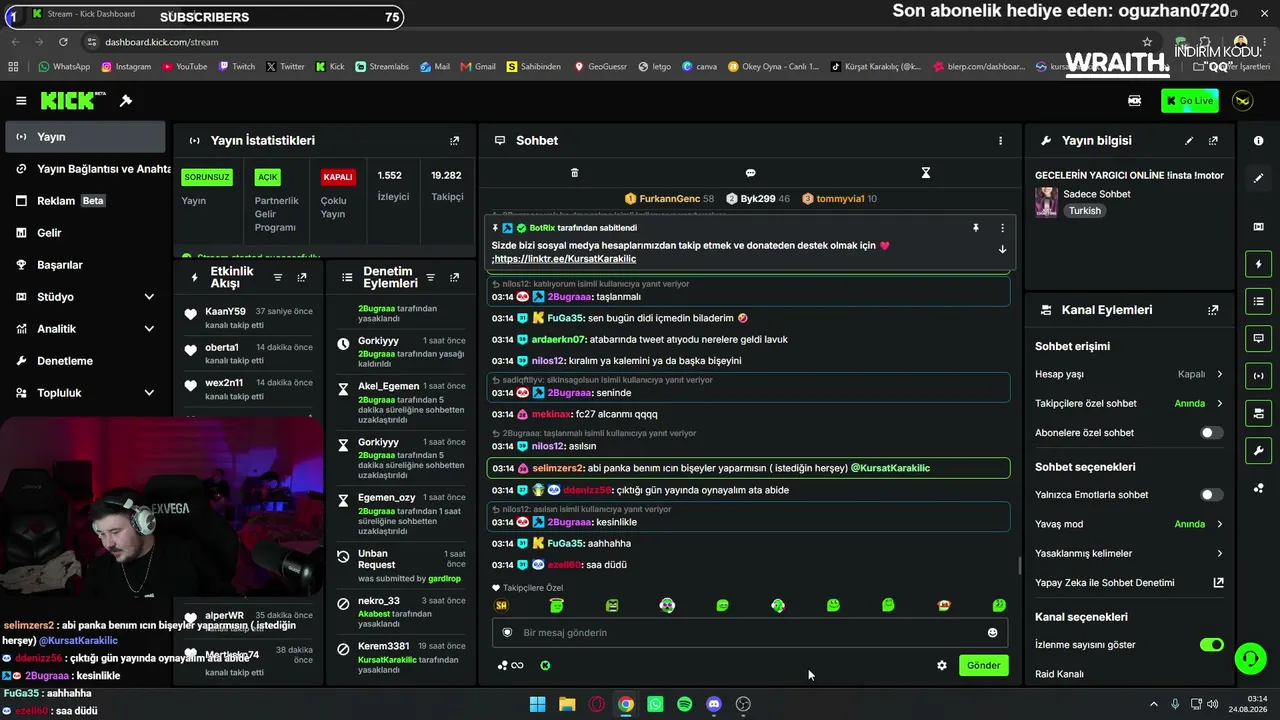Click the wrench icon in right sidebar
Viewport: 1280px width, 720px height.
(x=1258, y=451)
